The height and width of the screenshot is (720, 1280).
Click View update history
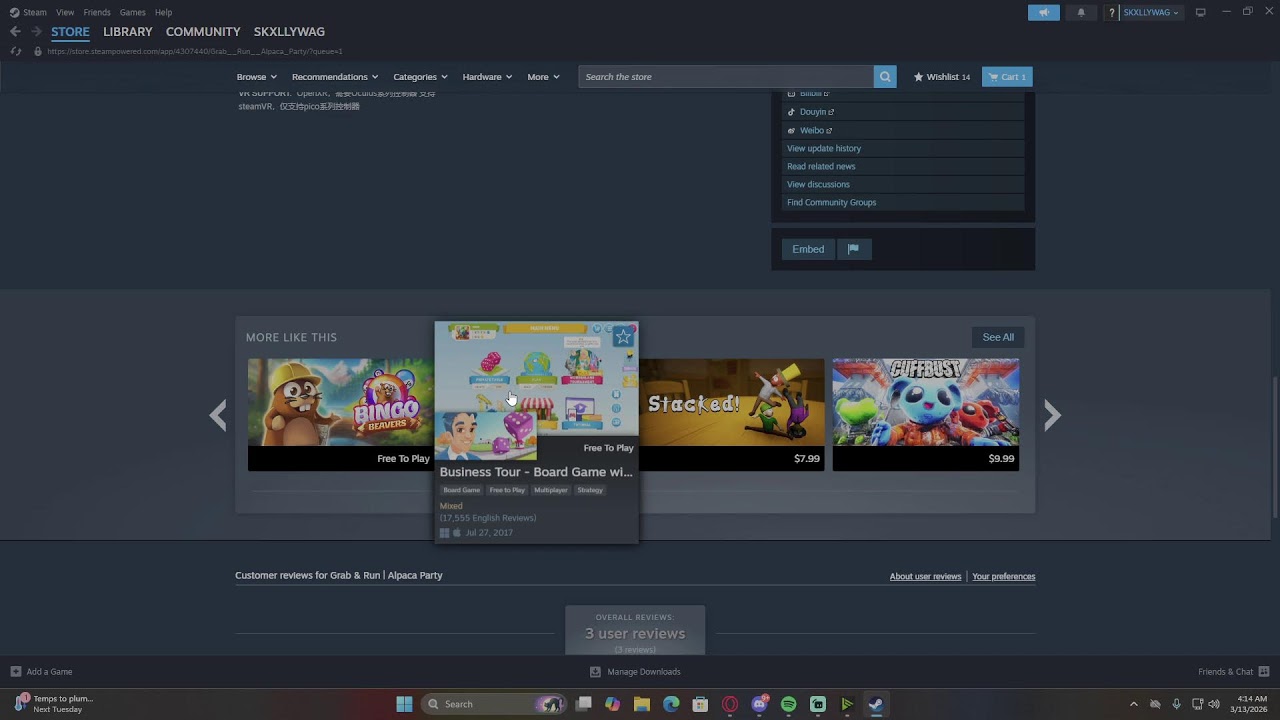pos(903,148)
